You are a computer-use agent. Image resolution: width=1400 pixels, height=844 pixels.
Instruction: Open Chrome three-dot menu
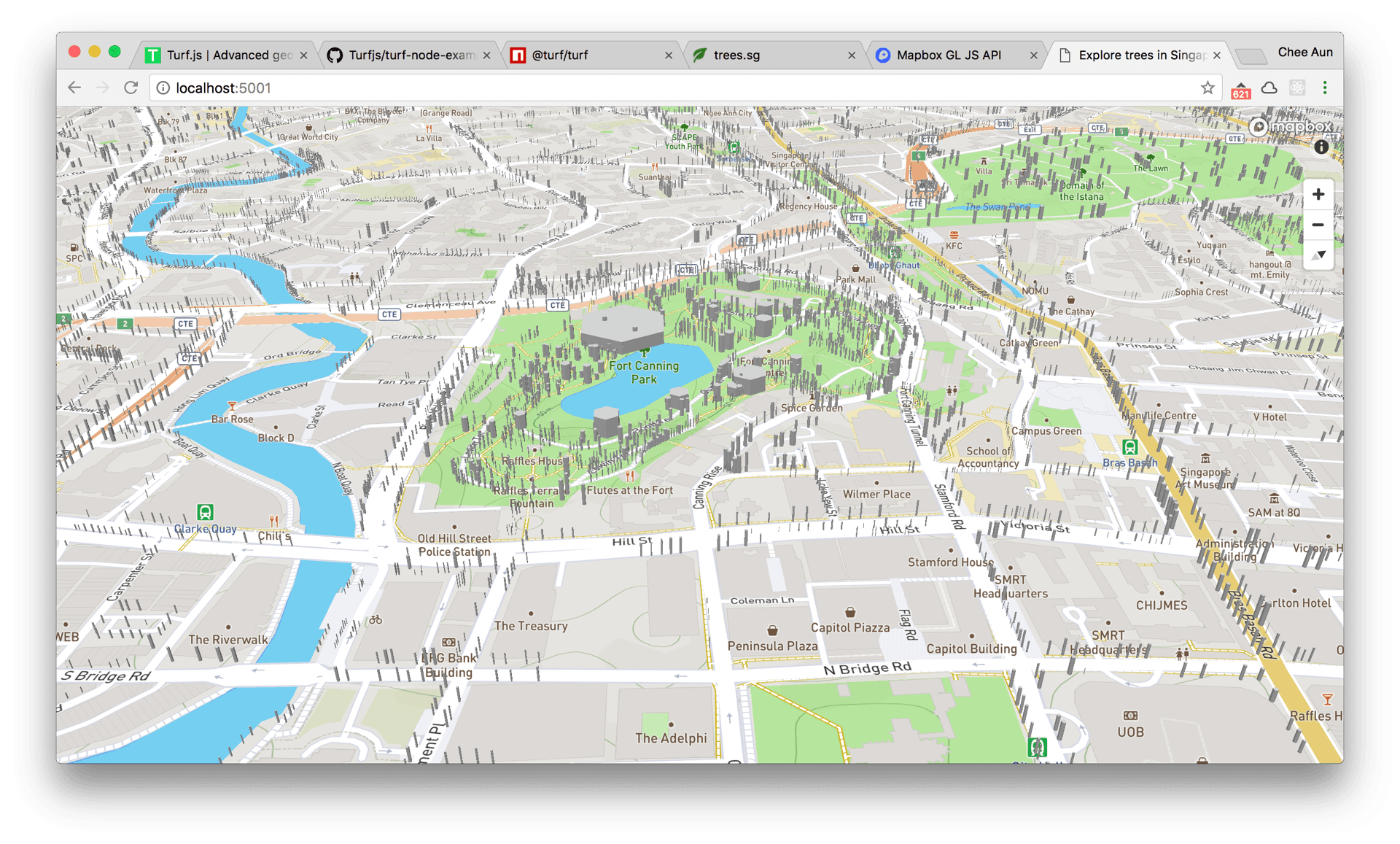coord(1325,88)
